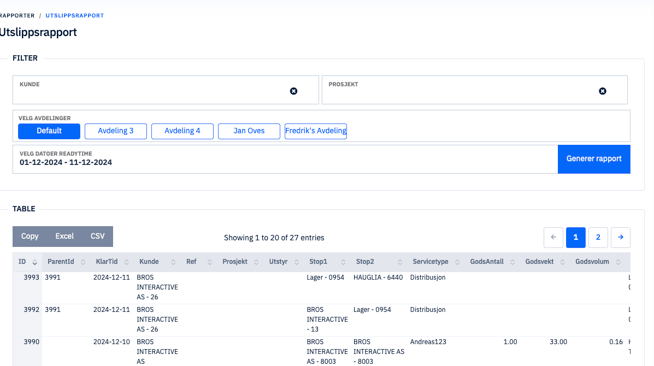The height and width of the screenshot is (366, 654).
Task: Sort by Stop2 column
Action: click(x=379, y=262)
